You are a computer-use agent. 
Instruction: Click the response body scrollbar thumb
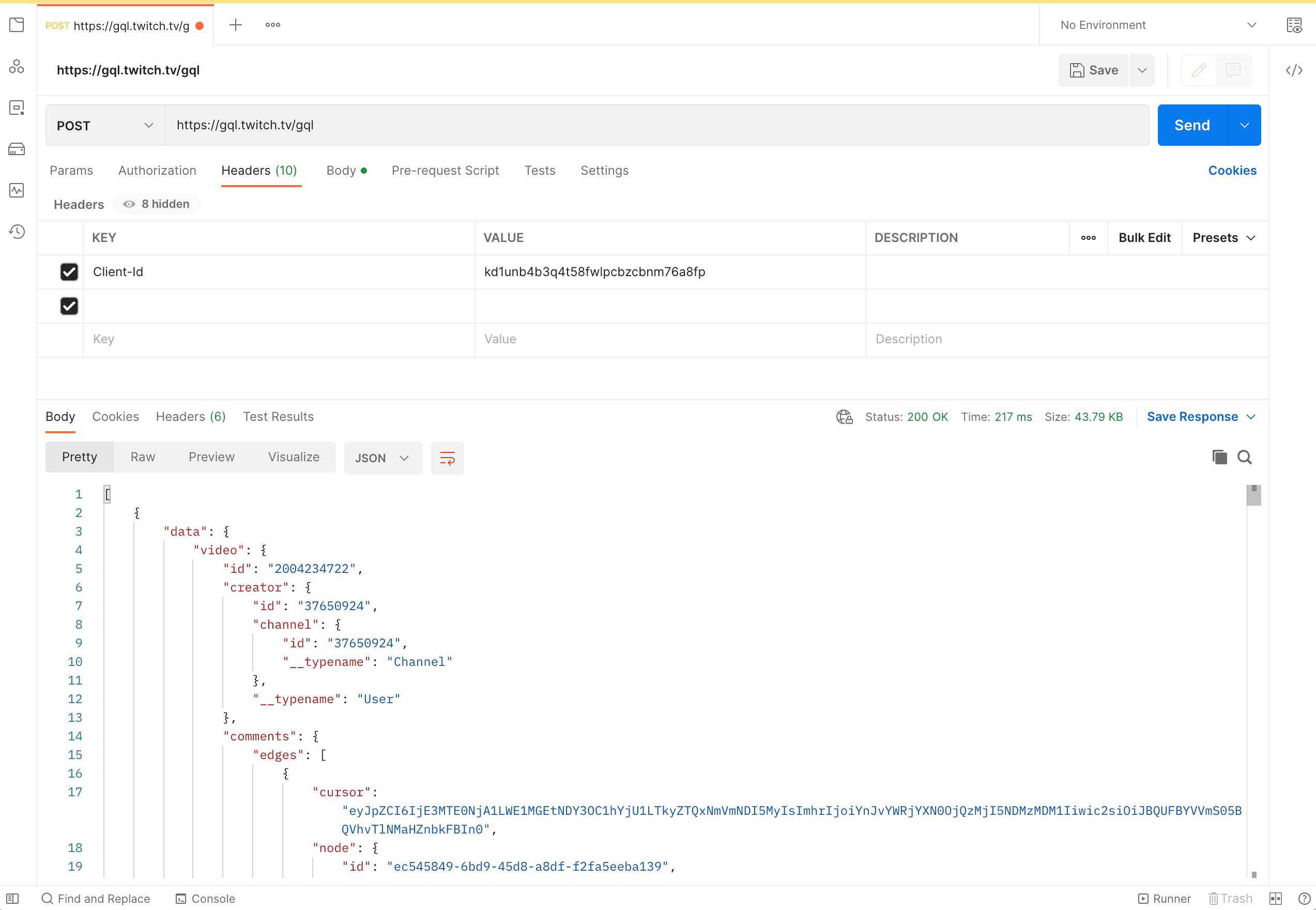click(x=1253, y=495)
